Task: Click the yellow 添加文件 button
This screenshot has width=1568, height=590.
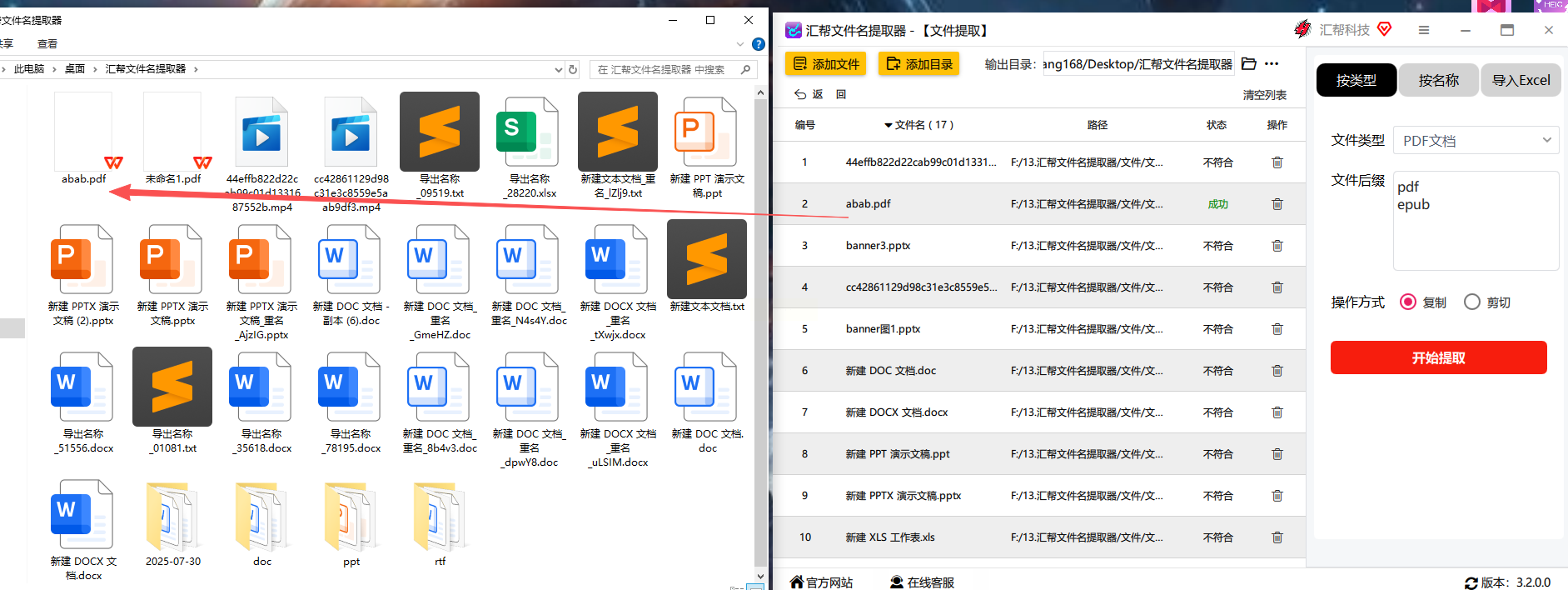Action: (825, 64)
